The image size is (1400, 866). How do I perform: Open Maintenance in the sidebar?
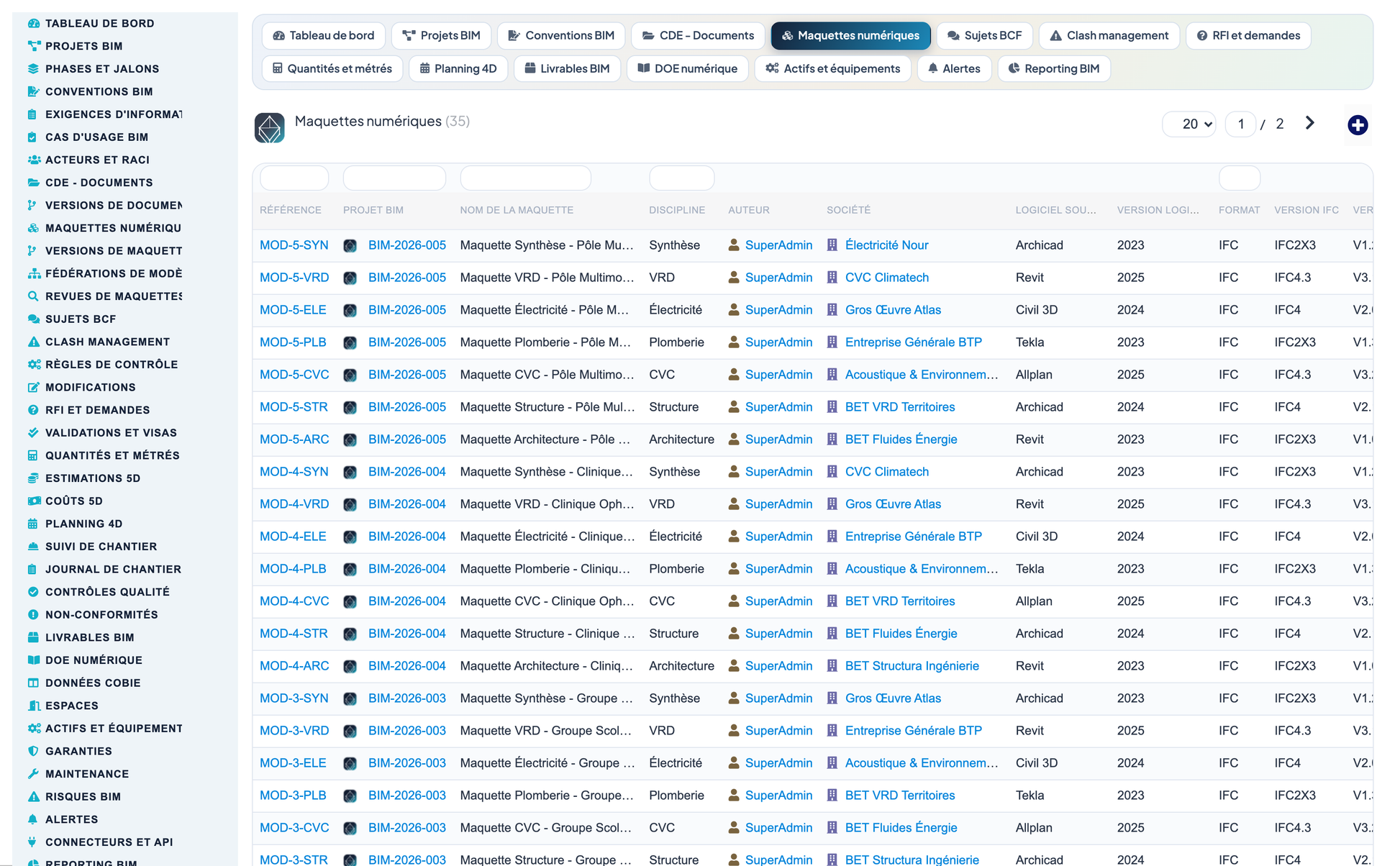click(87, 774)
